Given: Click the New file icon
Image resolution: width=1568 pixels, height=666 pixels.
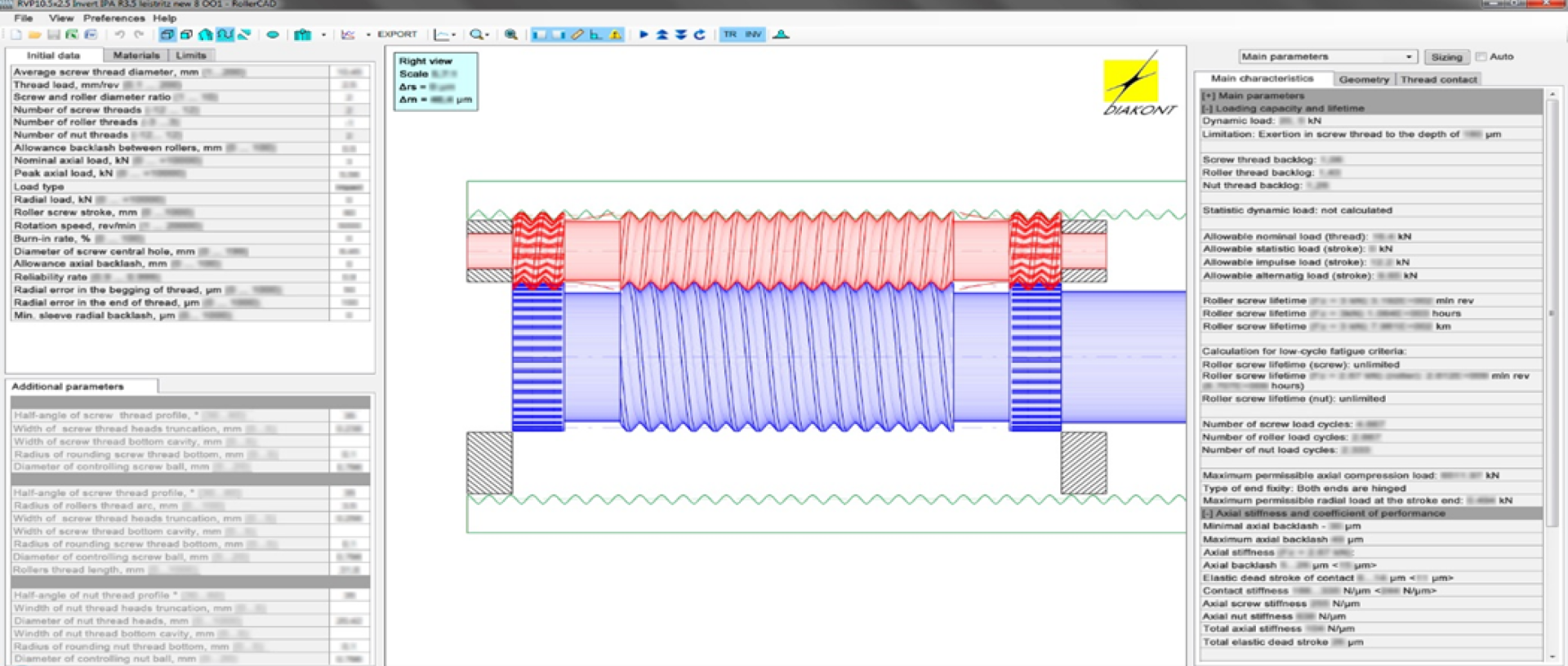Looking at the screenshot, I should [x=16, y=34].
